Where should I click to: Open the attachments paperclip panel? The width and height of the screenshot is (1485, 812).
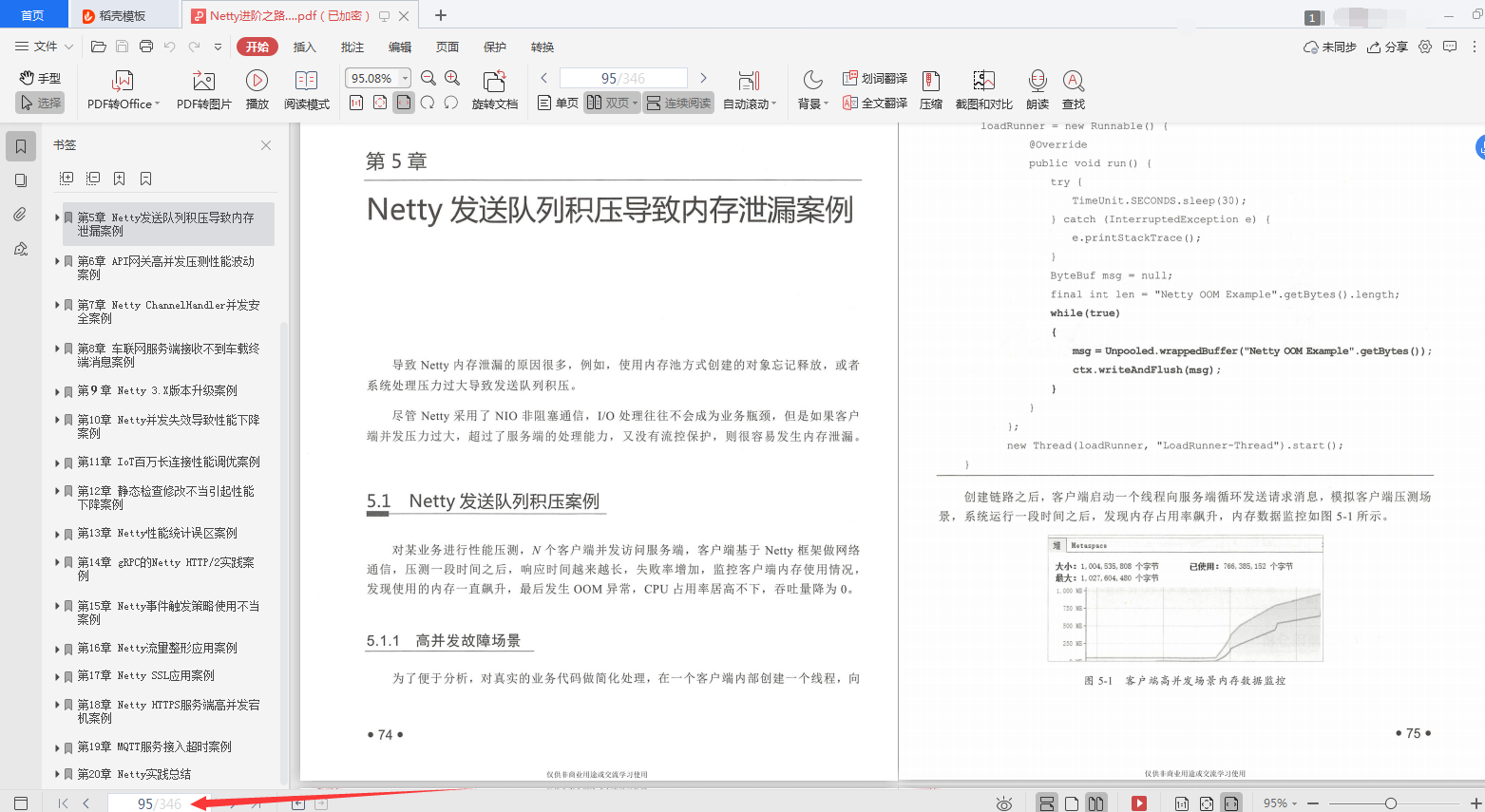(21, 215)
